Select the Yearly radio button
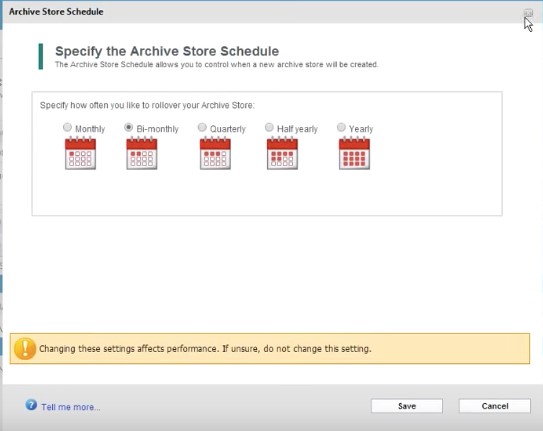543x431 pixels. [x=341, y=127]
